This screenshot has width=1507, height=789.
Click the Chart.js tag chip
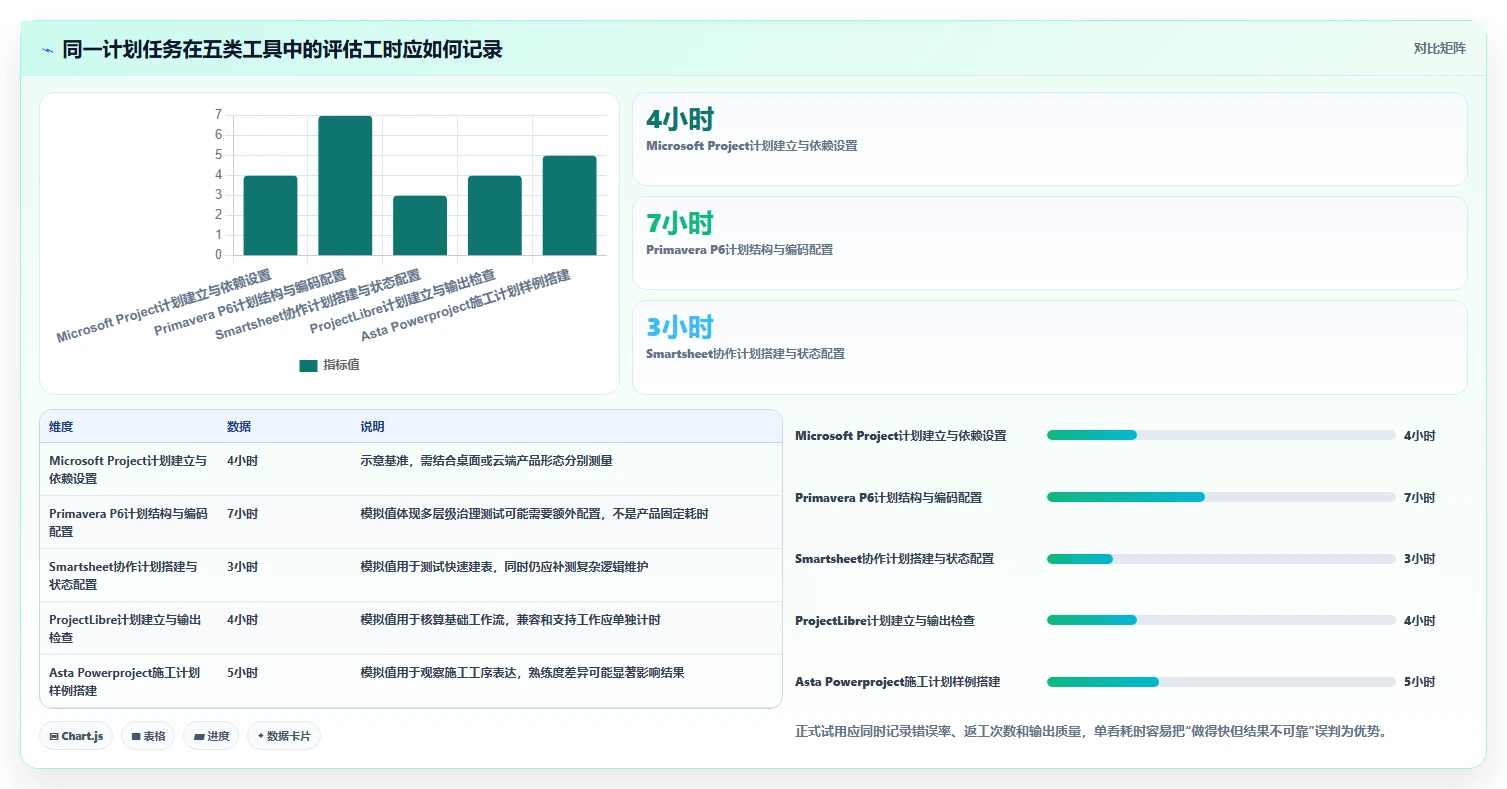77,736
